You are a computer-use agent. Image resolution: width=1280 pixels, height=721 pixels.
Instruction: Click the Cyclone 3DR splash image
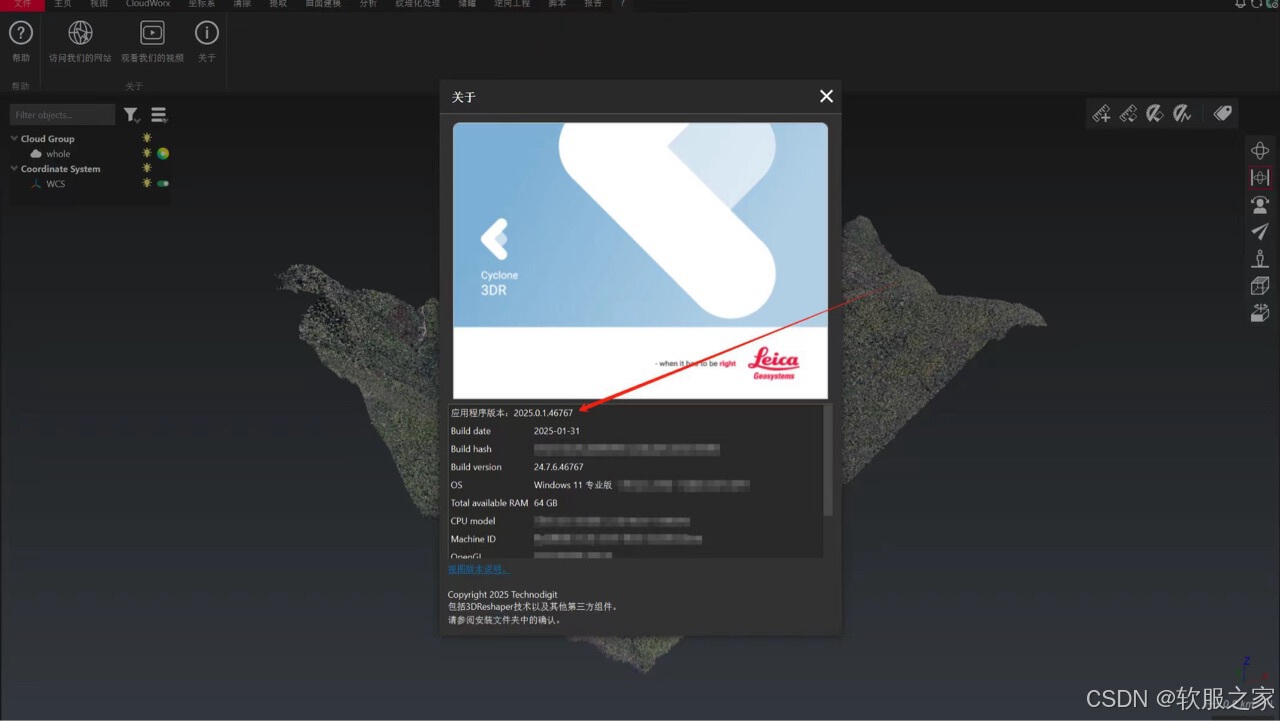640,261
